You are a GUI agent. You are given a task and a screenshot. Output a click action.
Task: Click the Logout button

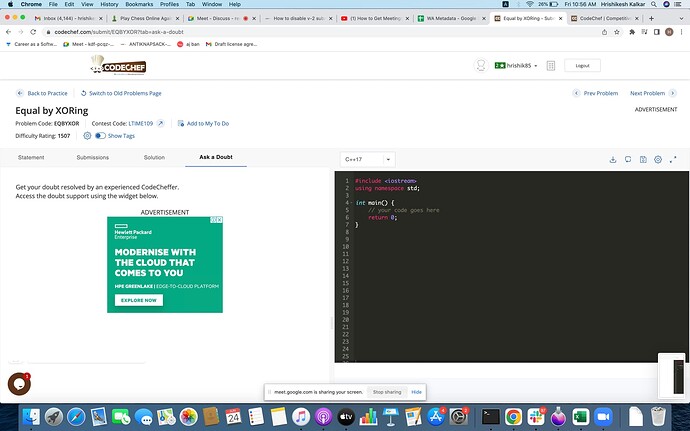(x=582, y=66)
